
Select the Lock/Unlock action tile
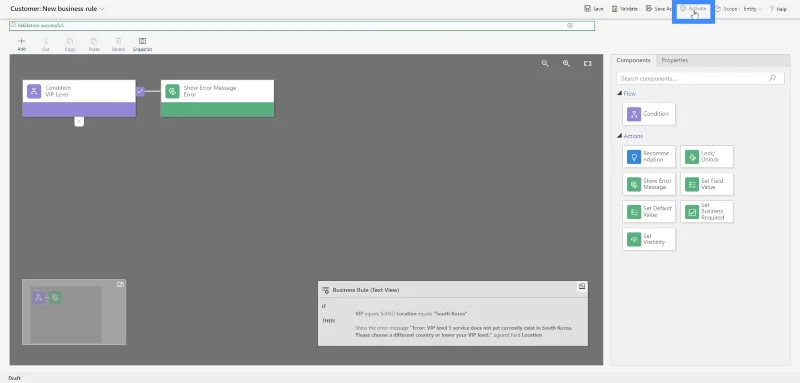point(707,157)
